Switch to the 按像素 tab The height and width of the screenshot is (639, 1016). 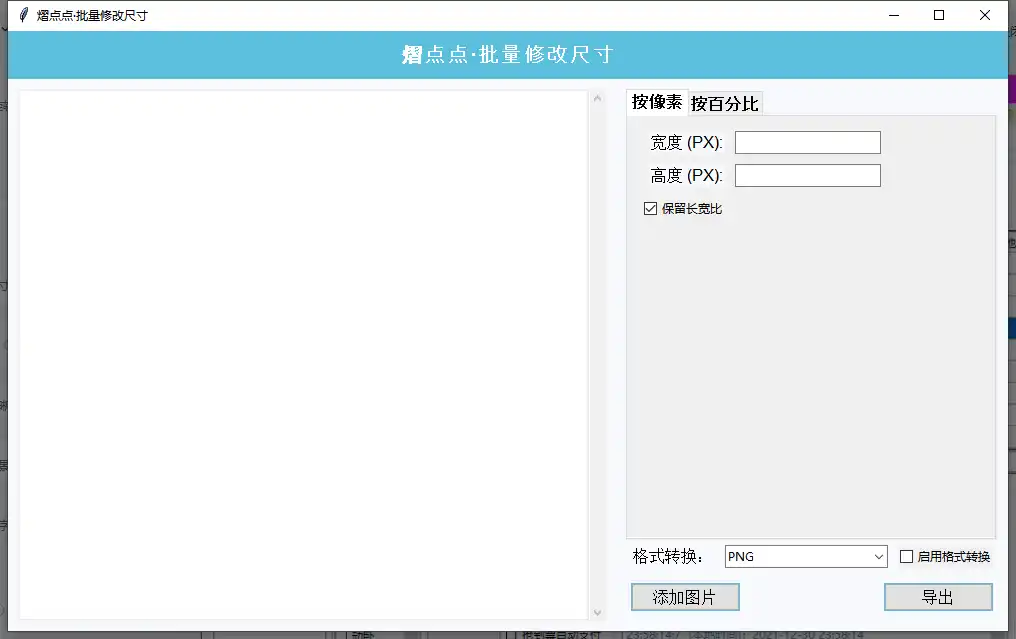click(657, 102)
